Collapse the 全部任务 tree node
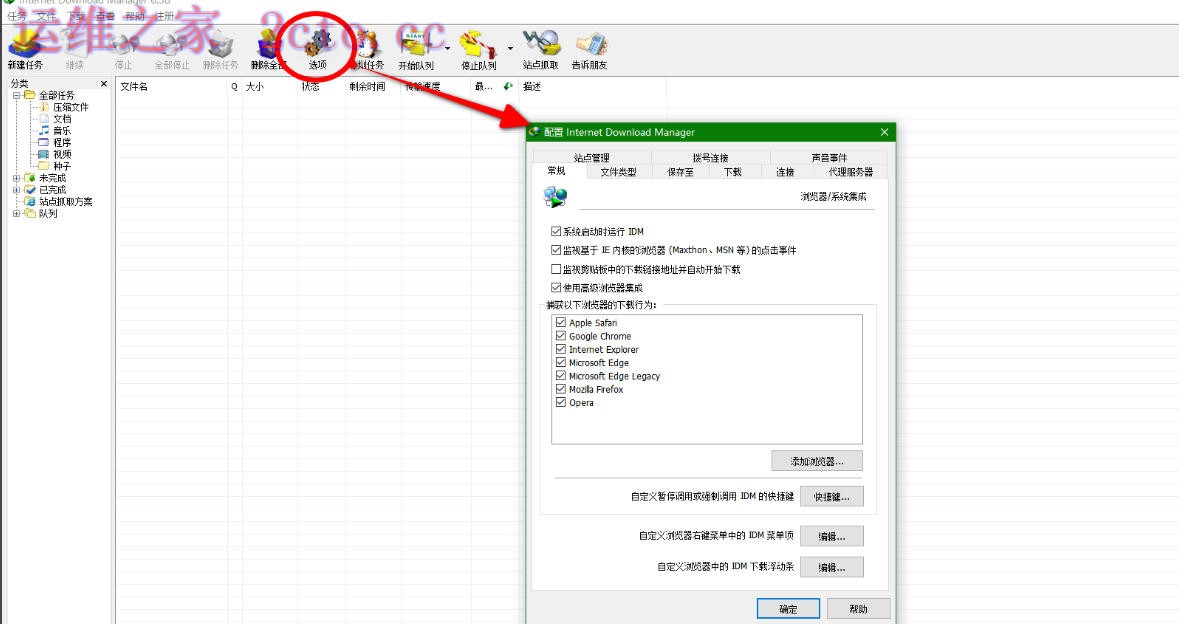 click(17, 95)
